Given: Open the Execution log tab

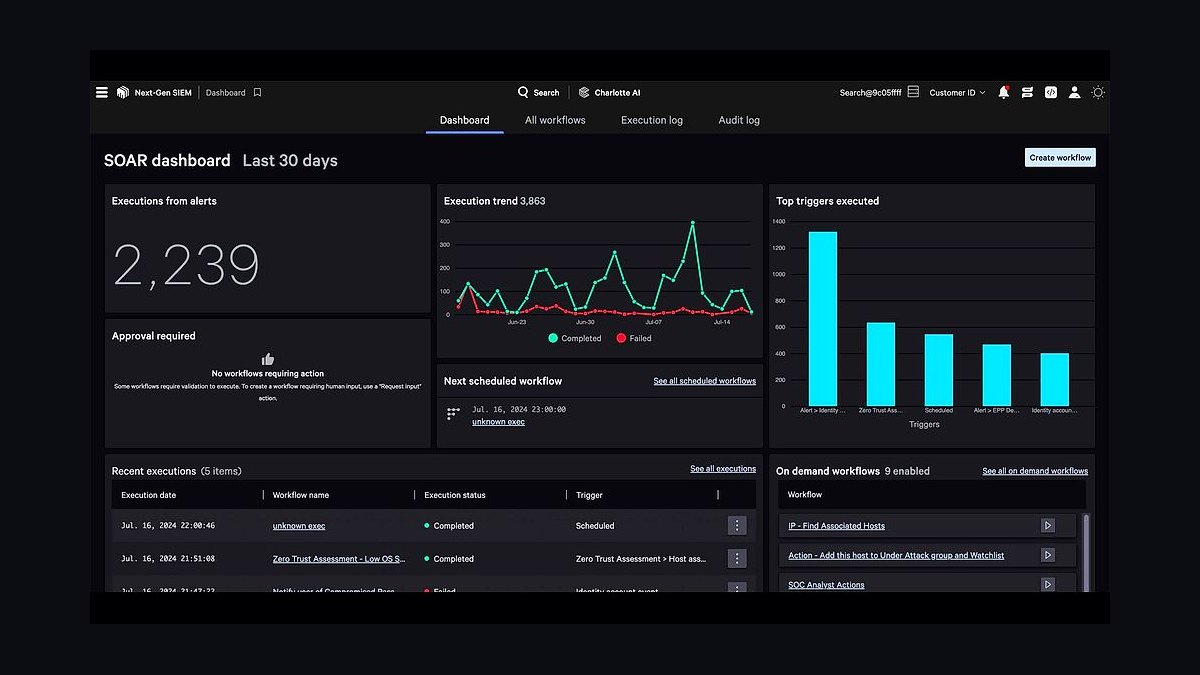Looking at the screenshot, I should click(652, 120).
